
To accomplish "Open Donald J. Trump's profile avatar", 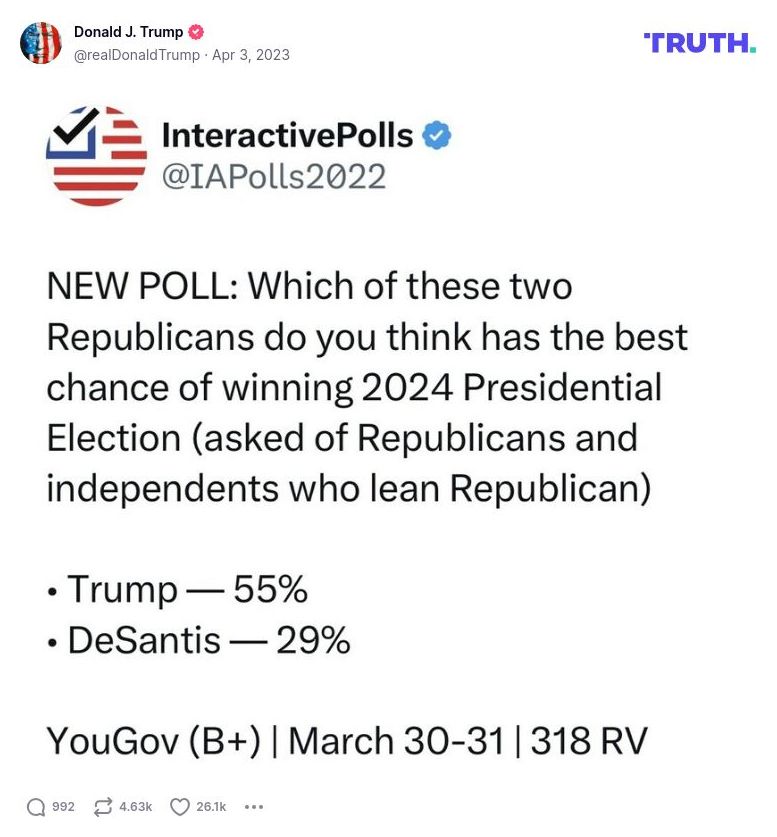I will click(x=41, y=43).
